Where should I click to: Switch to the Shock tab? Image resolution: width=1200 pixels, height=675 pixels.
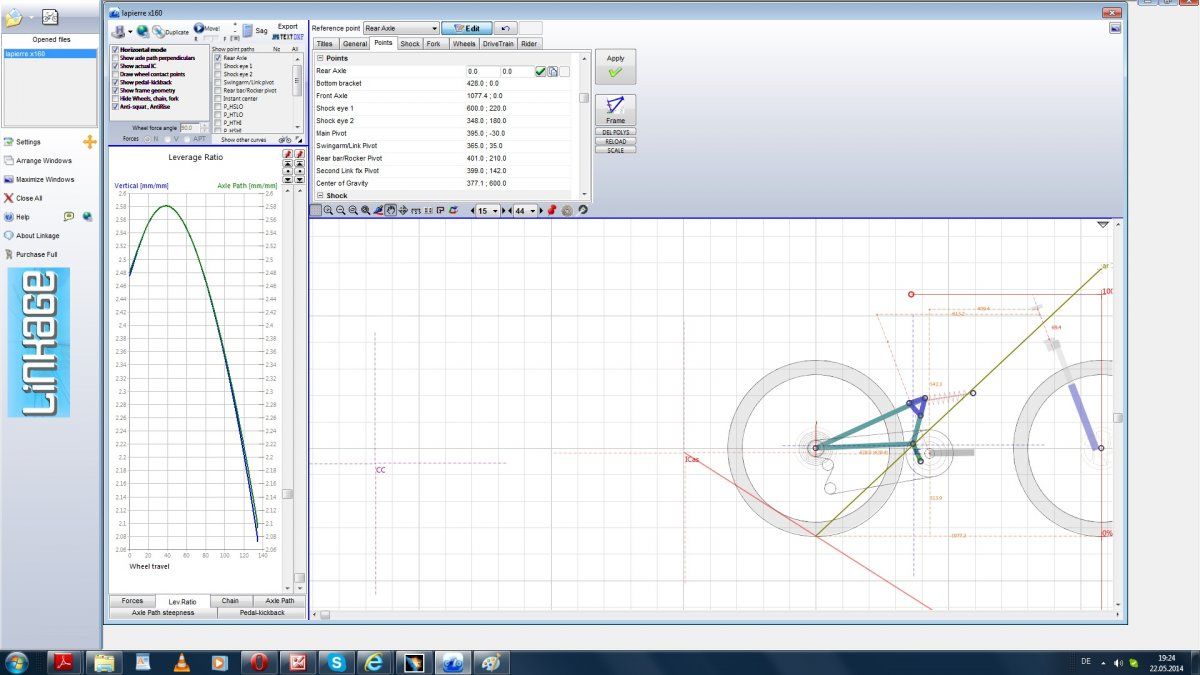click(x=410, y=44)
